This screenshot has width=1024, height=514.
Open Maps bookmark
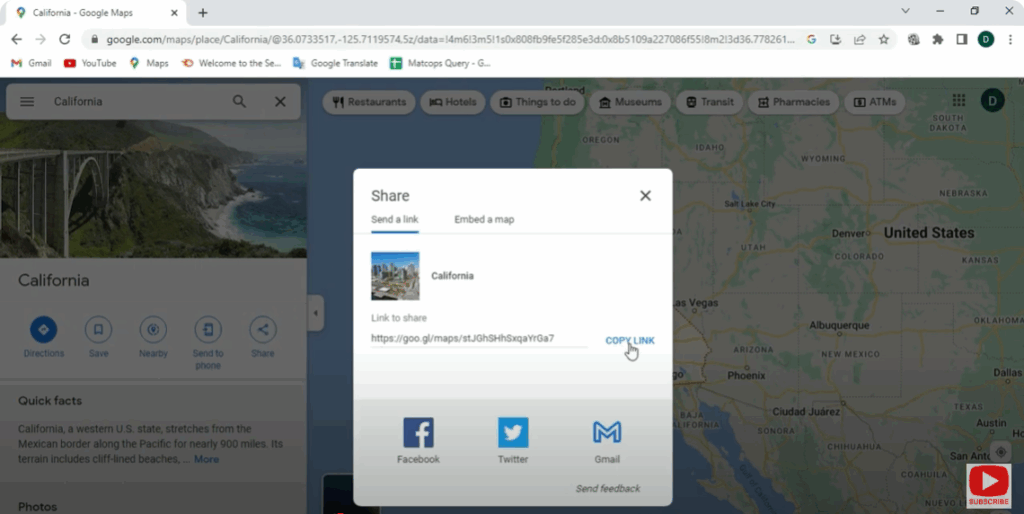coord(149,63)
